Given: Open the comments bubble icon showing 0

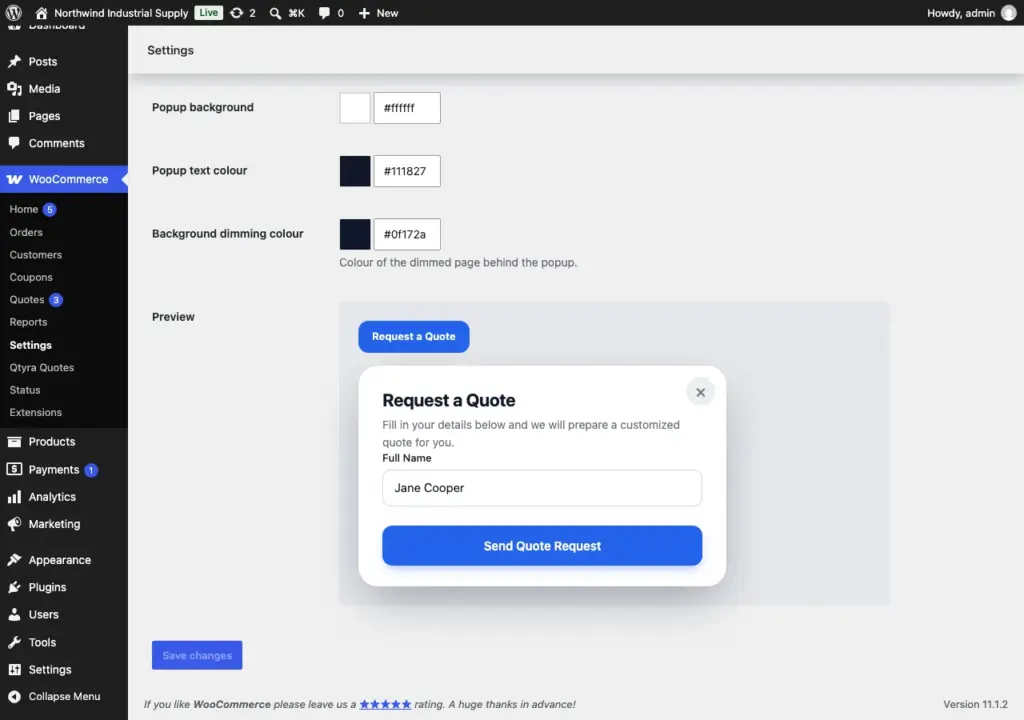Looking at the screenshot, I should [324, 13].
